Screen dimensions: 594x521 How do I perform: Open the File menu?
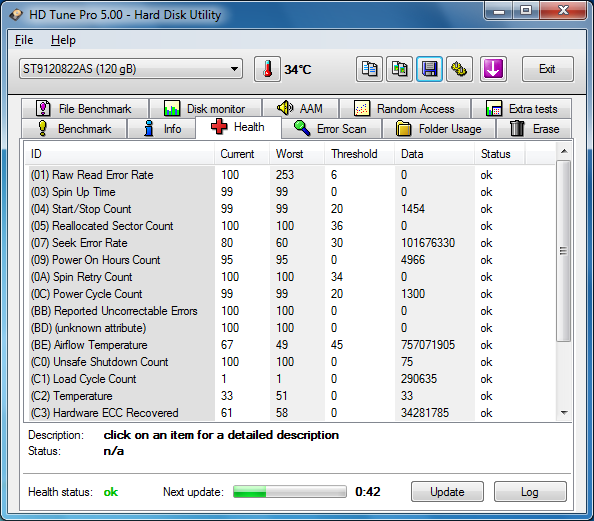click(x=24, y=40)
